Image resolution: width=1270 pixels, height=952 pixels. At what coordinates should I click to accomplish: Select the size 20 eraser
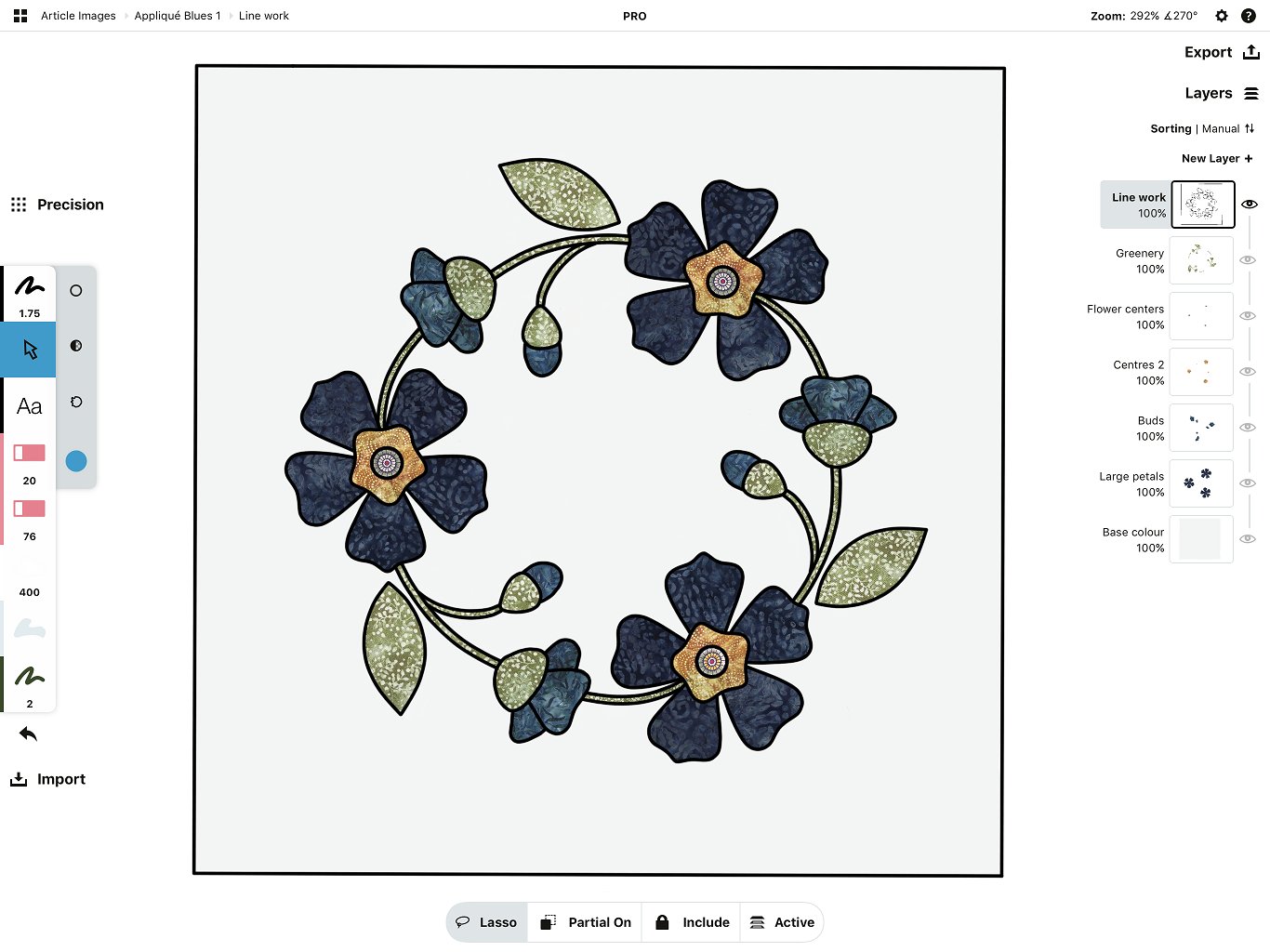coord(30,462)
